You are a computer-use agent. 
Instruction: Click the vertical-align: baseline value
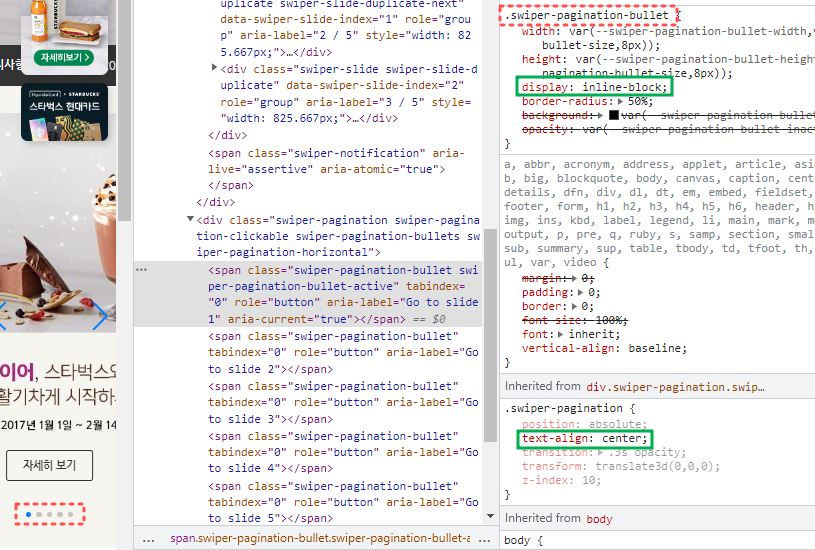tap(657, 348)
